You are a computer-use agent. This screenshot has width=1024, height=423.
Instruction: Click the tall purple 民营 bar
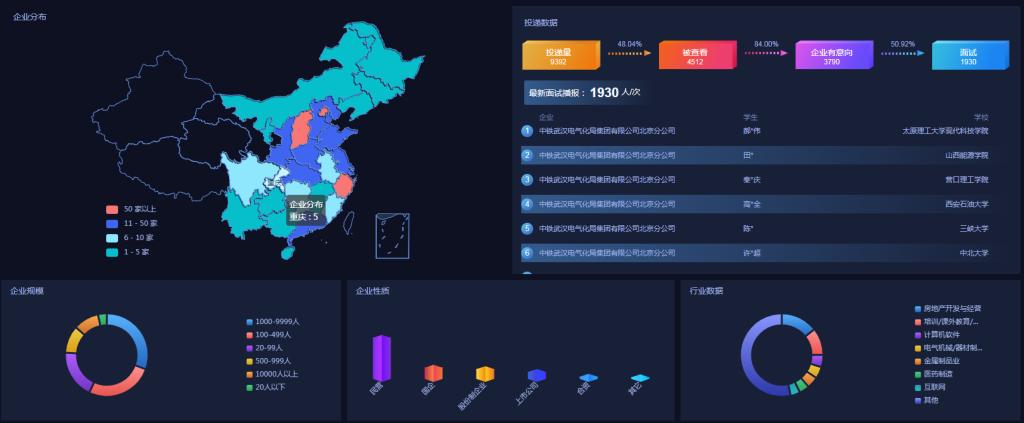381,357
